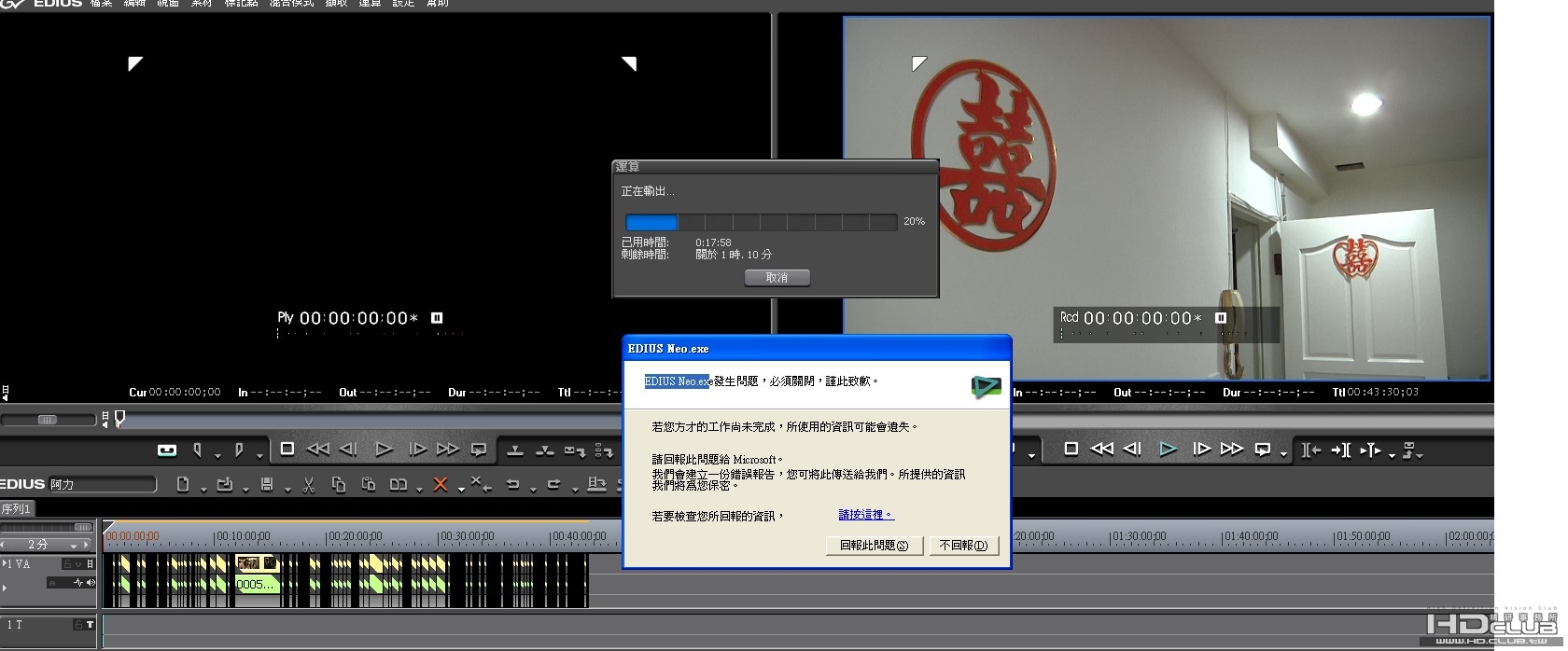This screenshot has height=651, width=1568.
Task: Rewind in the recorder transport bar
Action: [x=1102, y=450]
